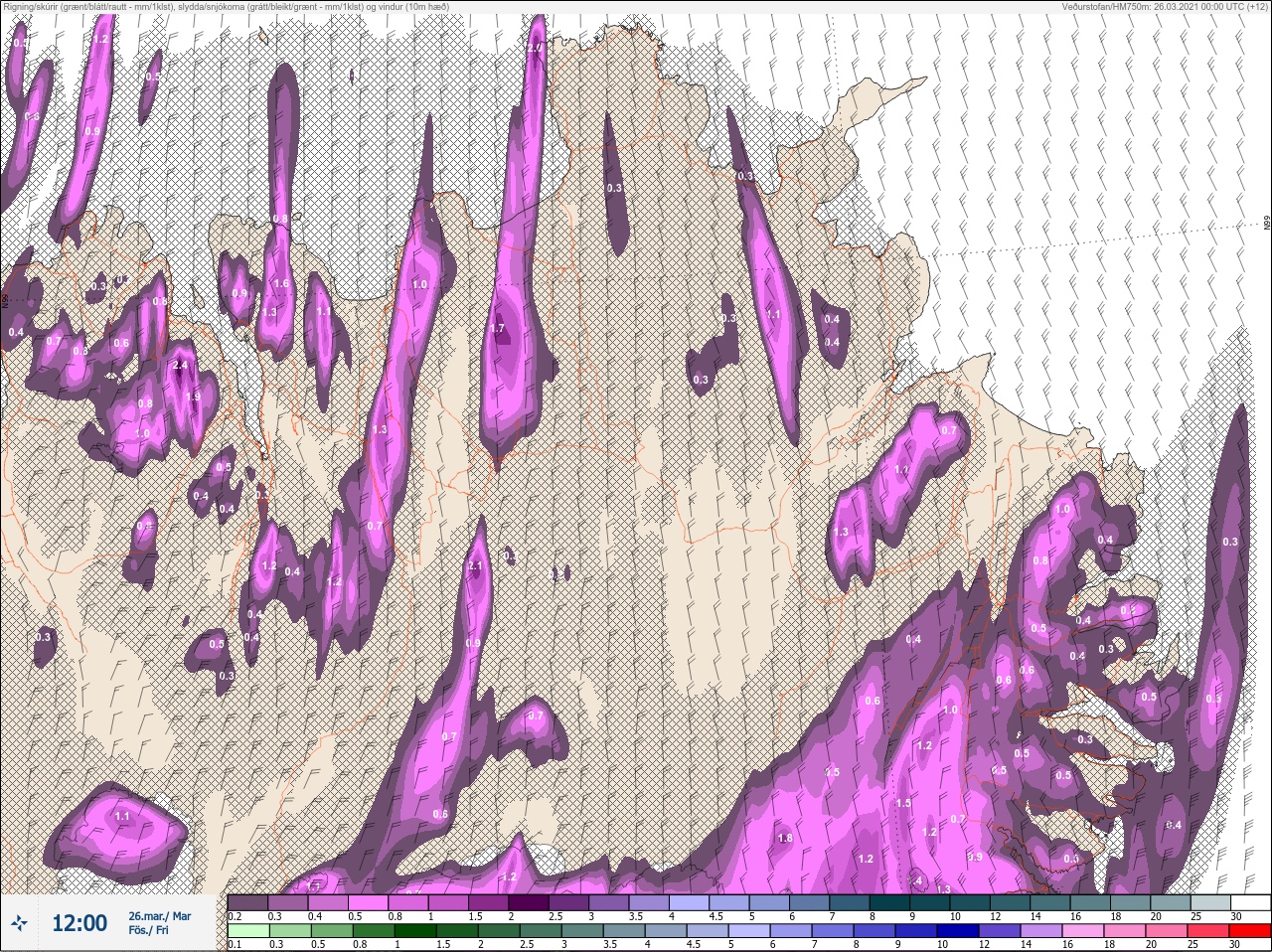Viewport: 1272px width, 952px height.
Task: Click the 1.7 precipitation value on the map
Action: (x=498, y=328)
